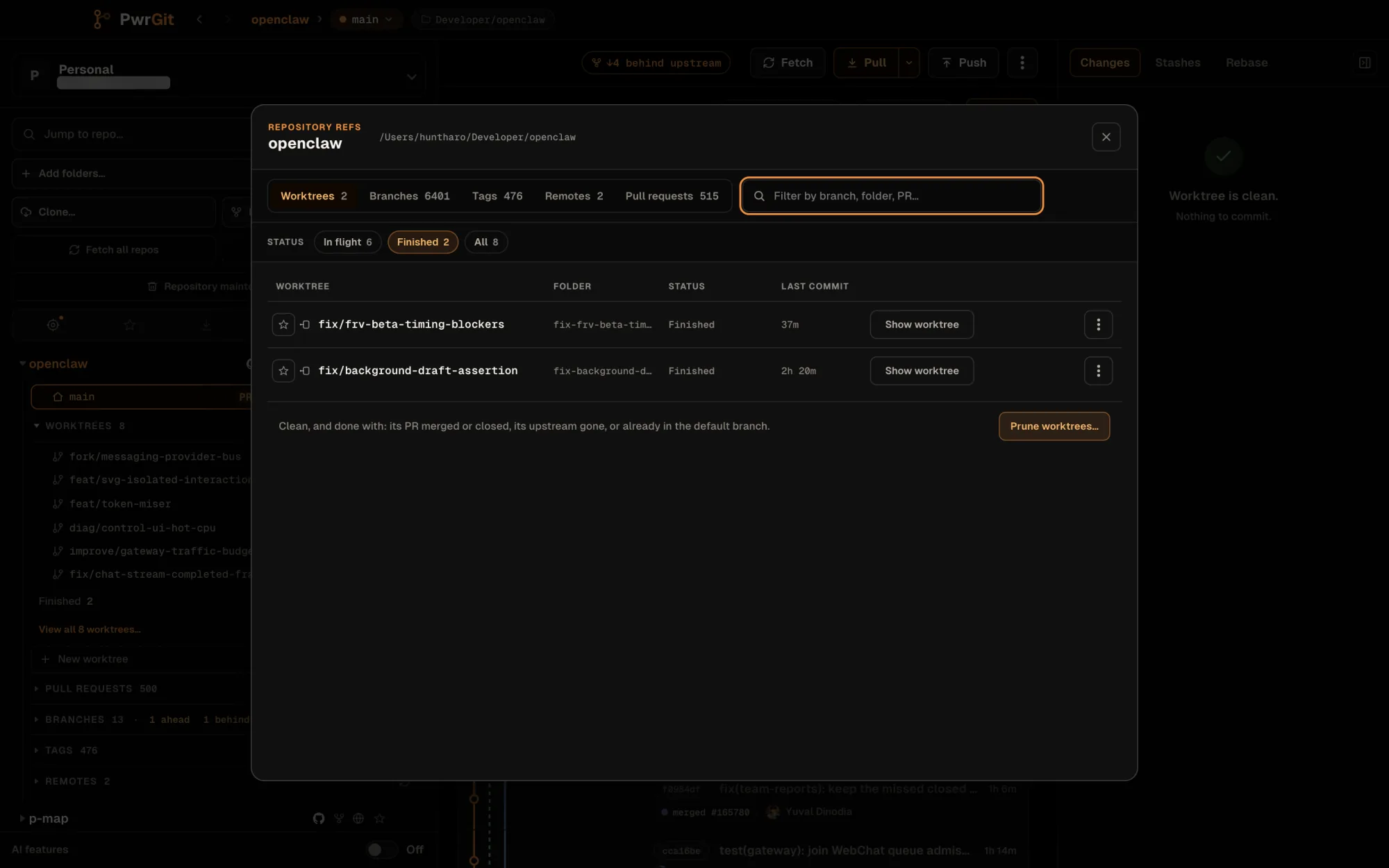Collapse the WORKTREES section
Viewport: 1389px width, 868px height.
coord(36,426)
